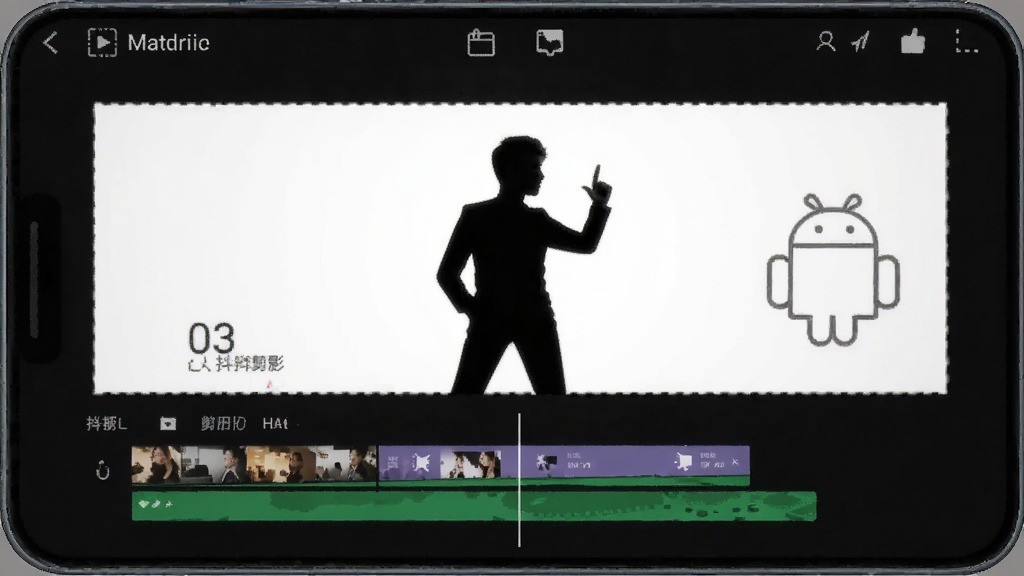Select the third label above the timeline
Image resolution: width=1024 pixels, height=576 pixels.
(223, 424)
